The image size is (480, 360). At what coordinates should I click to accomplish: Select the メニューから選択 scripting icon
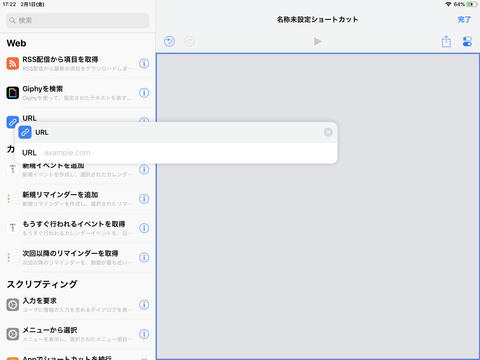click(13, 334)
